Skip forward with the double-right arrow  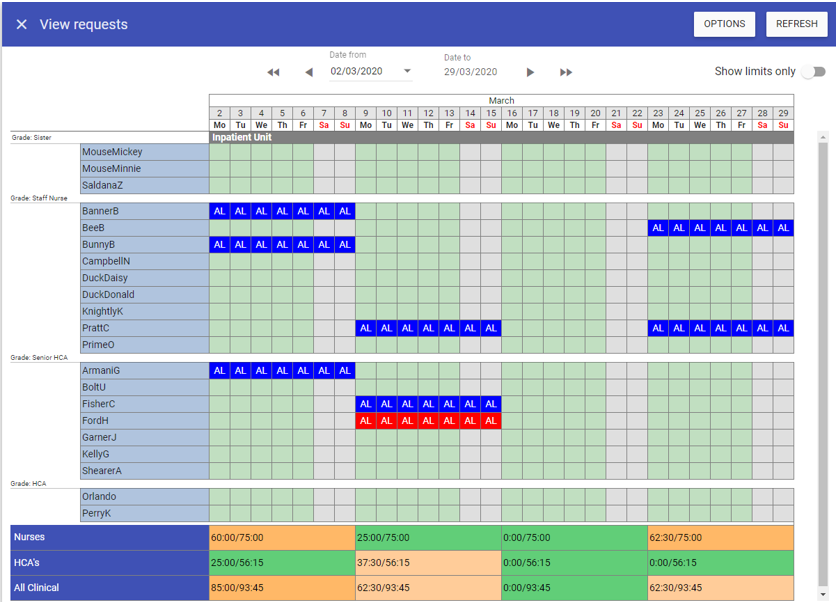[566, 72]
